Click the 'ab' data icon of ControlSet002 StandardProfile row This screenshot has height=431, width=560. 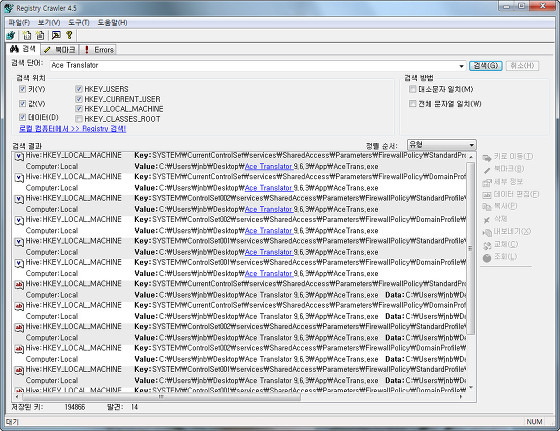(x=19, y=327)
